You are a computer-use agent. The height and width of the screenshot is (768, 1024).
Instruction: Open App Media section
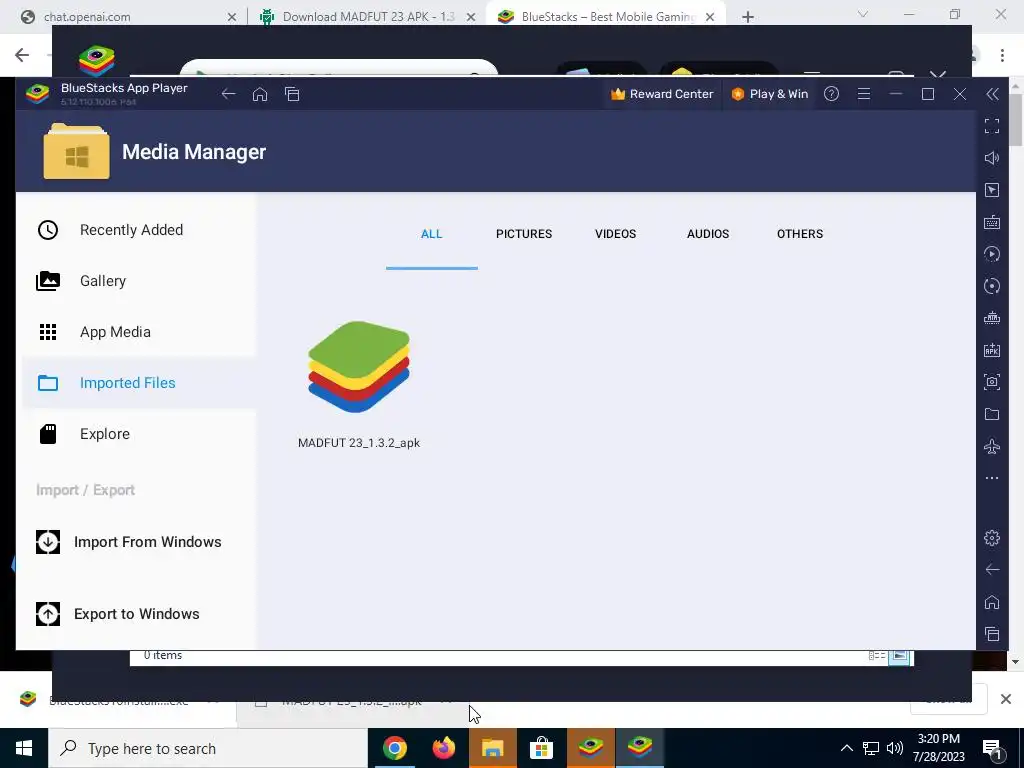pos(138,332)
